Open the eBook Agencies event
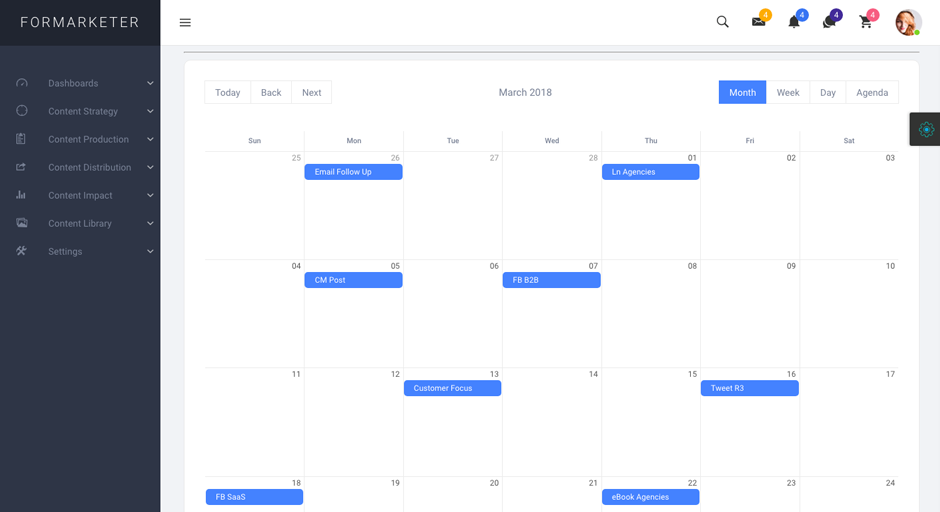Image resolution: width=940 pixels, height=512 pixels. tap(650, 497)
